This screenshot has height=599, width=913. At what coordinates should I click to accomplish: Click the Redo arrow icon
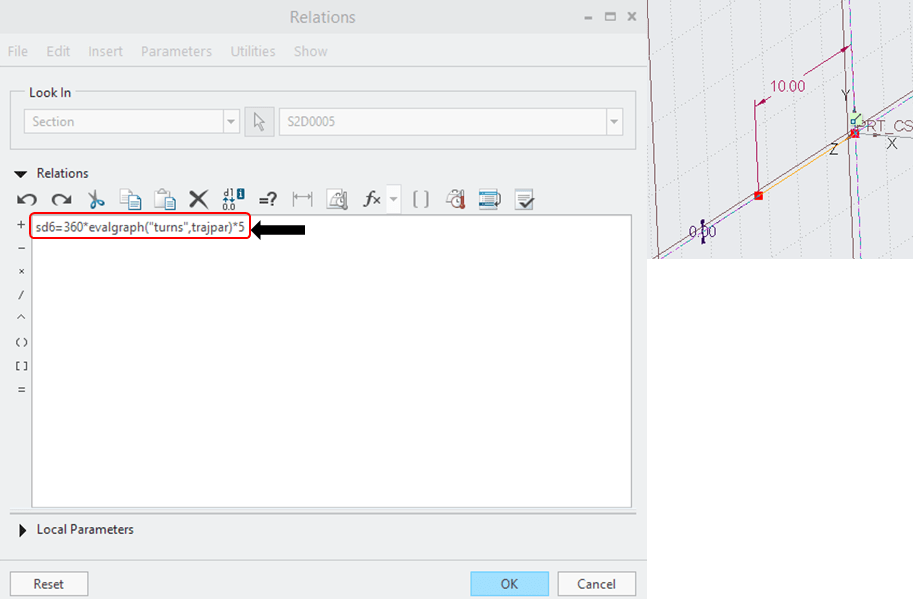point(61,199)
